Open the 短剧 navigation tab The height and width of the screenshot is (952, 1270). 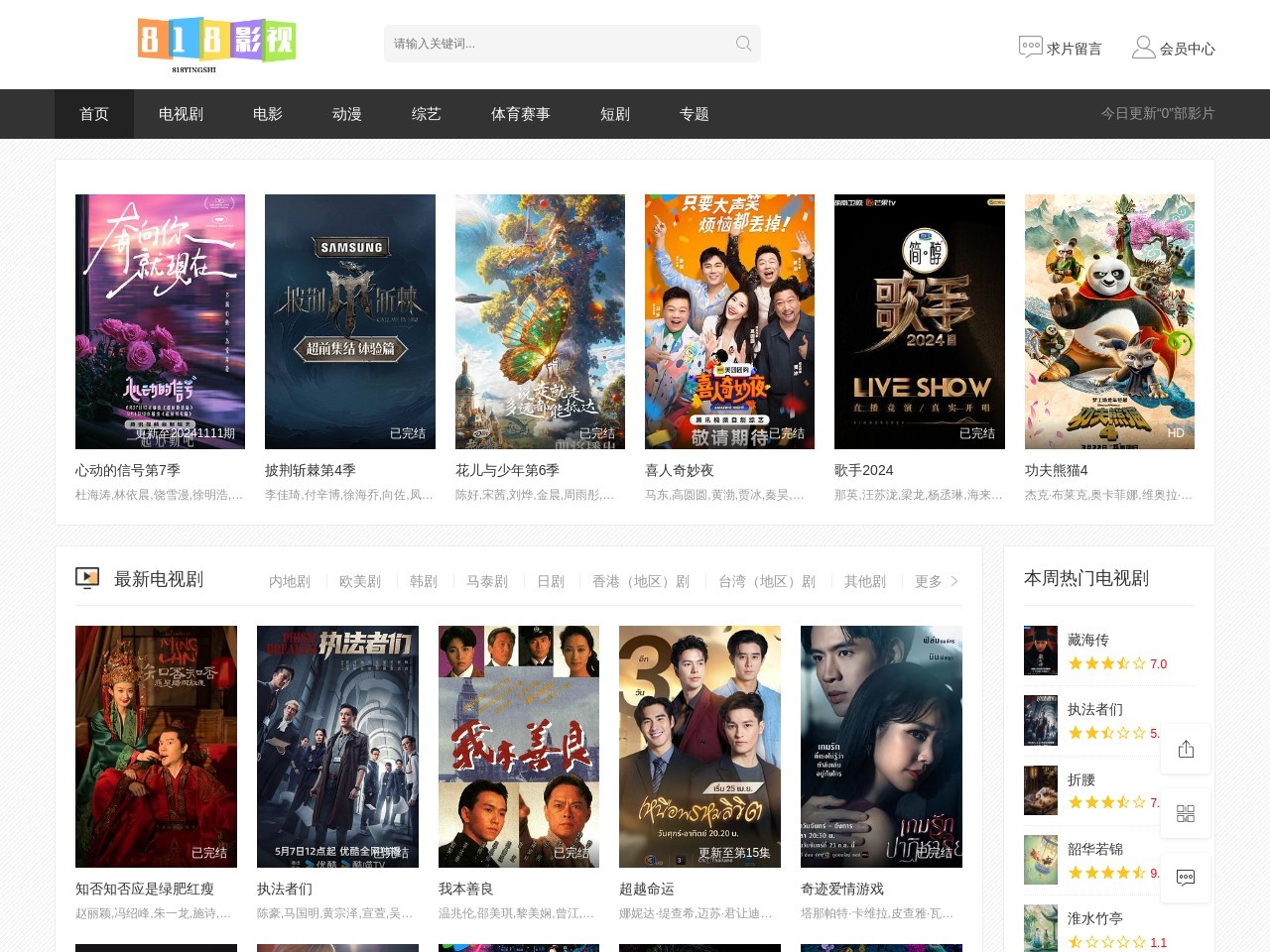pyautogui.click(x=615, y=114)
